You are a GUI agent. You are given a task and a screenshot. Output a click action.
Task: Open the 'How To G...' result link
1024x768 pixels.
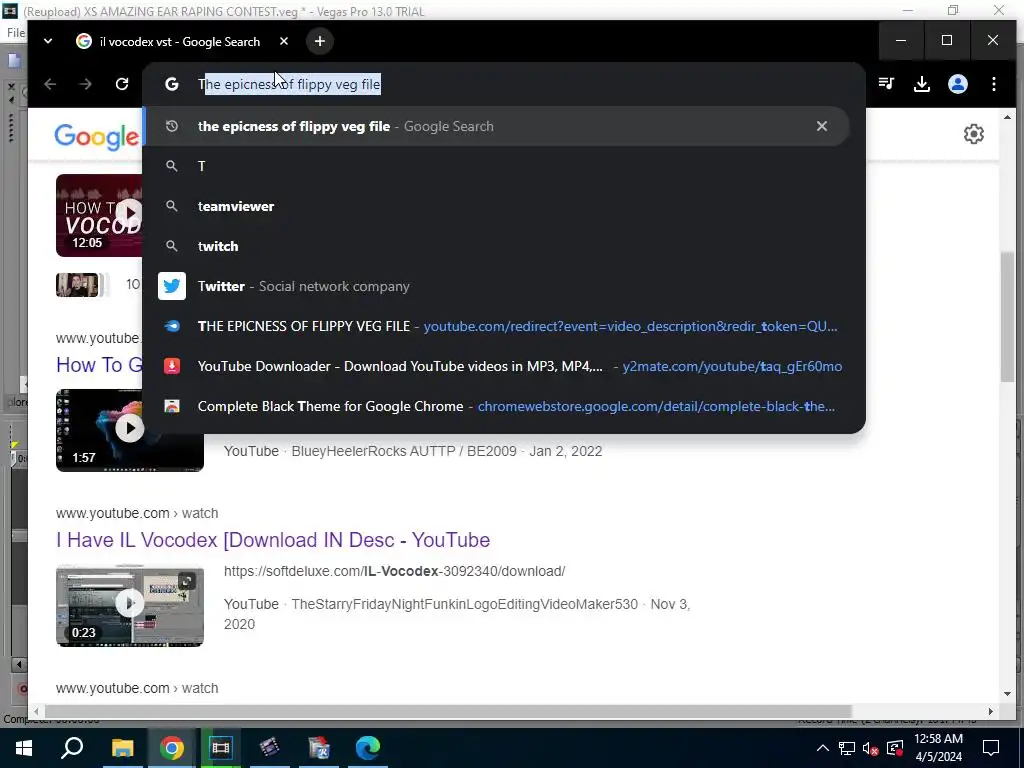point(99,364)
